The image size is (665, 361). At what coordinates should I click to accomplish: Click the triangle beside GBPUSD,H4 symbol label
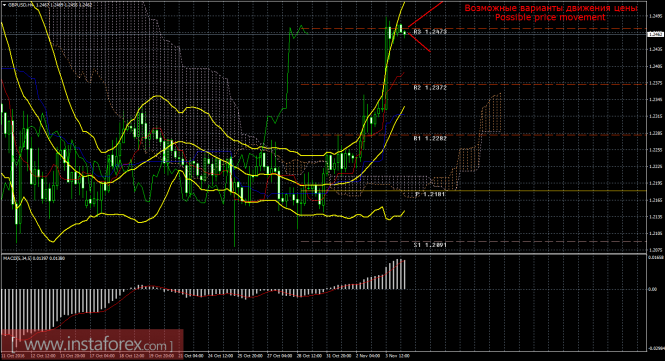tap(4, 5)
